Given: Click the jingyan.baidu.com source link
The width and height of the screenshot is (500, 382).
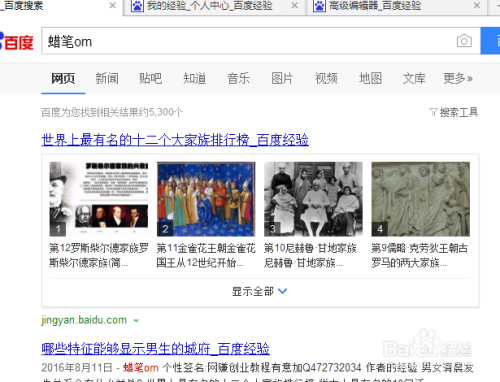Looking at the screenshot, I should (84, 320).
